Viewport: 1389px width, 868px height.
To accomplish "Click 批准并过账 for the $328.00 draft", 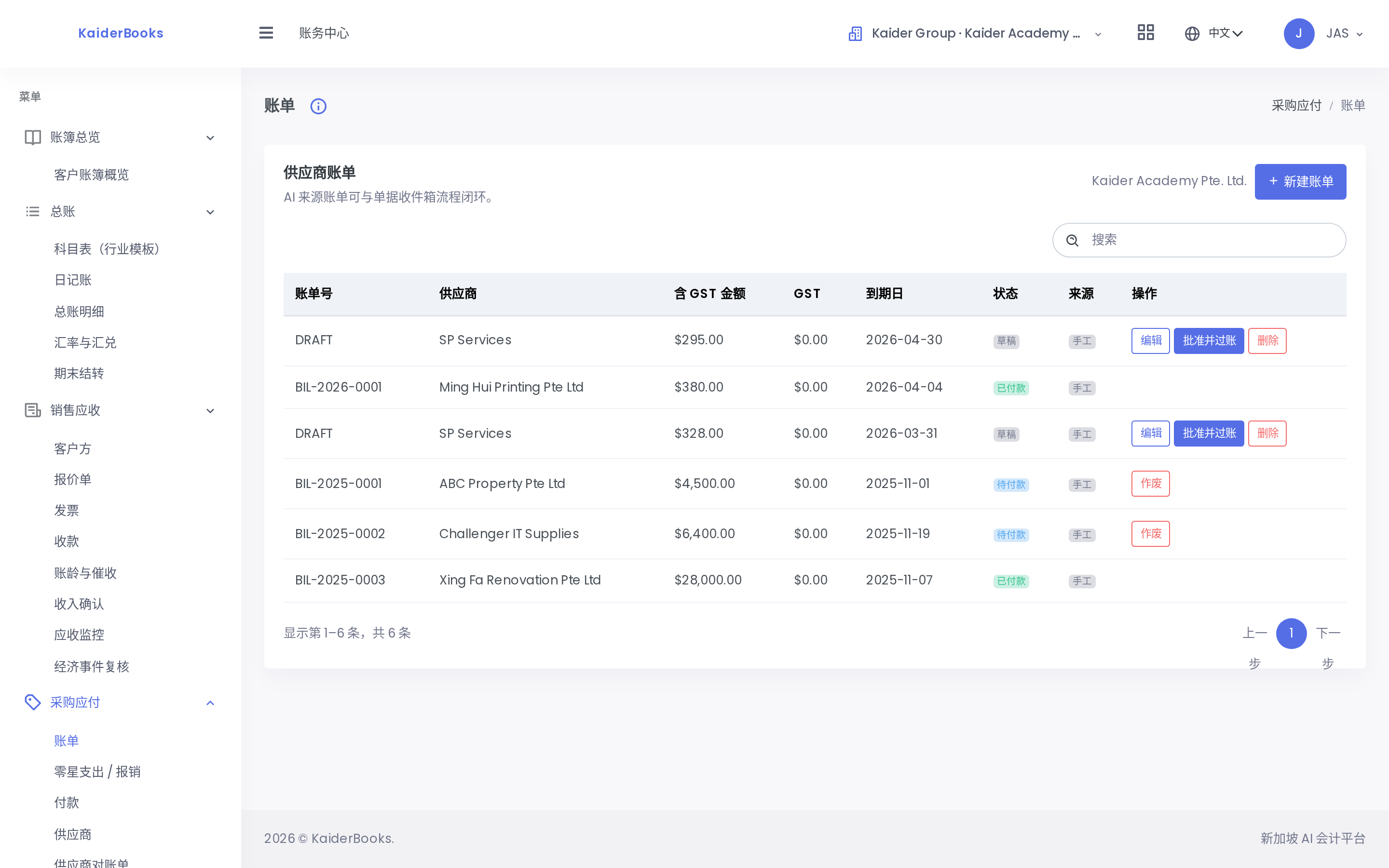I will coord(1209,434).
